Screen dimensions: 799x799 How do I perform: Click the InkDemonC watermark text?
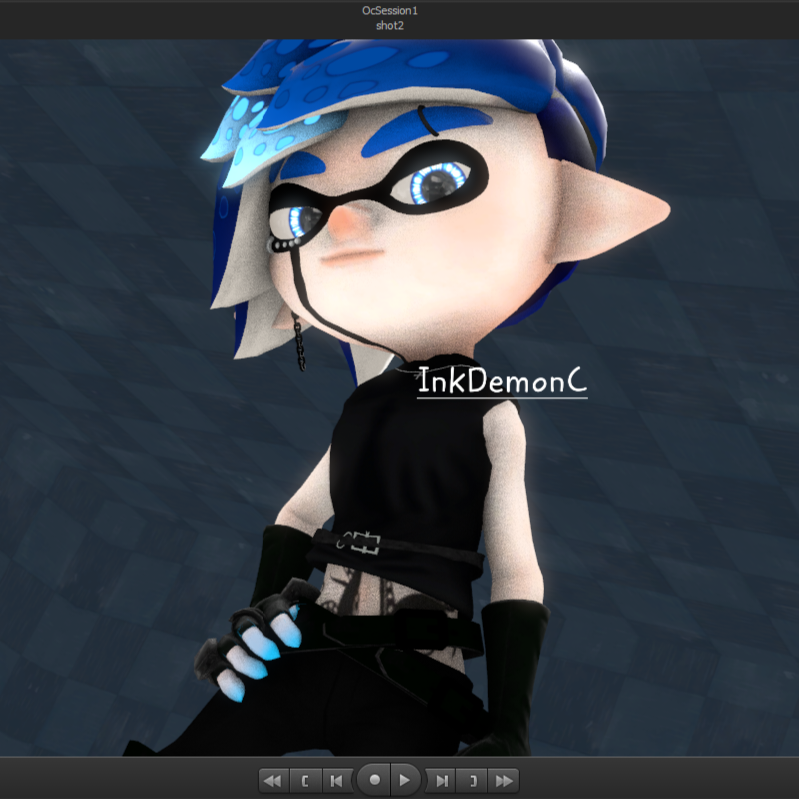(x=501, y=380)
